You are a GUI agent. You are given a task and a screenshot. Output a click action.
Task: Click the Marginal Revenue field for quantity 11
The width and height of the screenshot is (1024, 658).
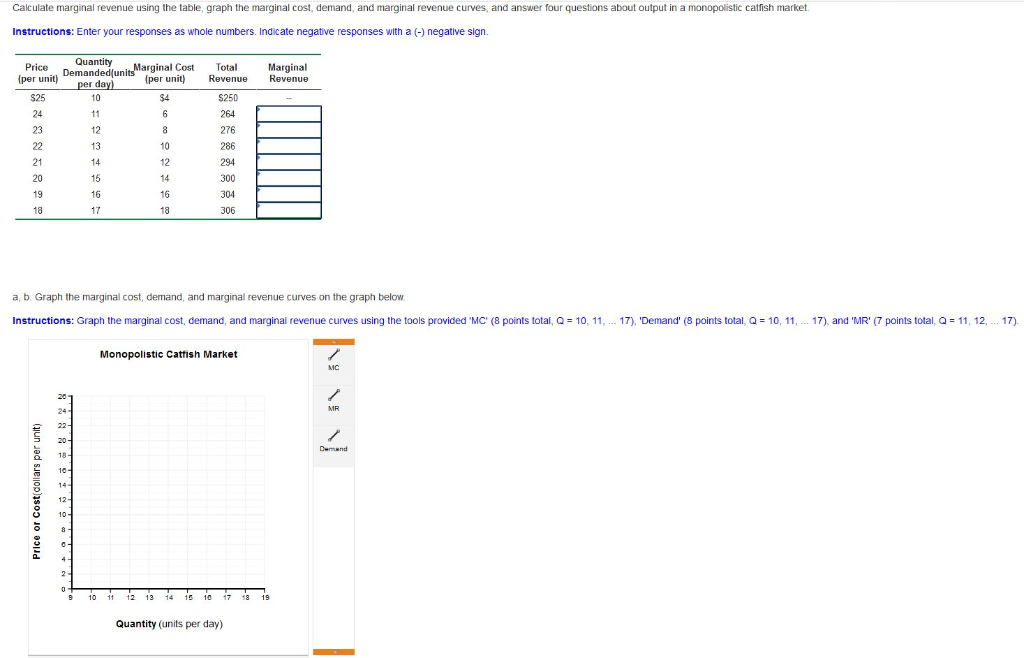click(x=289, y=113)
